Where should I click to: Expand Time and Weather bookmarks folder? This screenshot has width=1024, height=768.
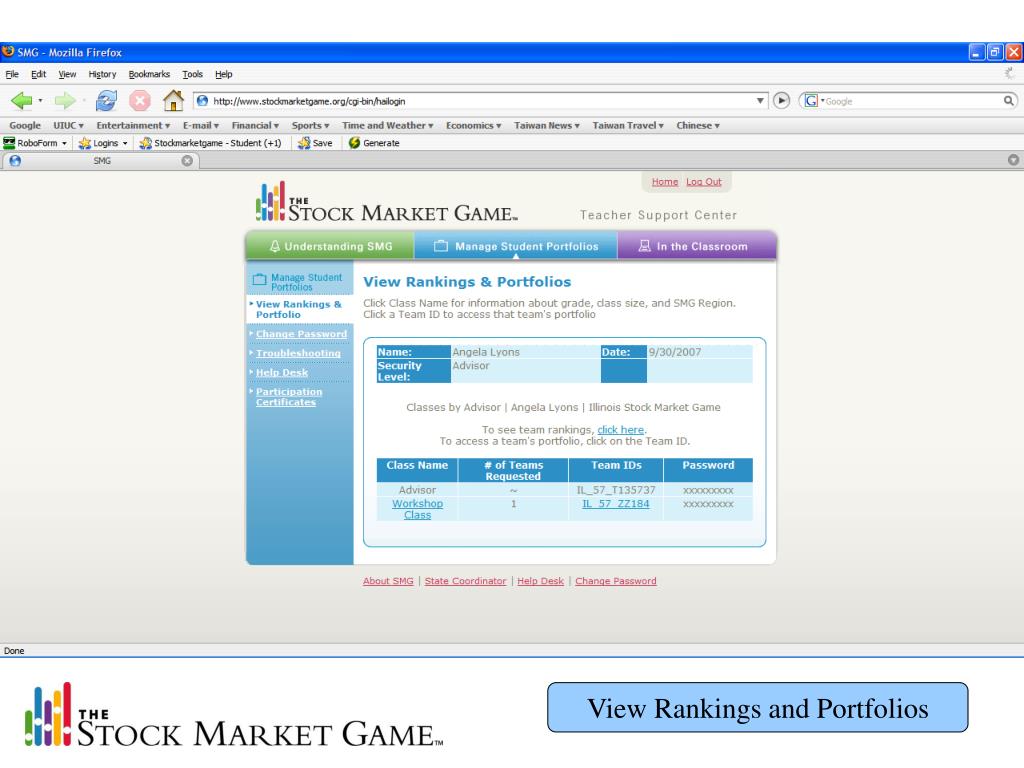click(x=387, y=125)
